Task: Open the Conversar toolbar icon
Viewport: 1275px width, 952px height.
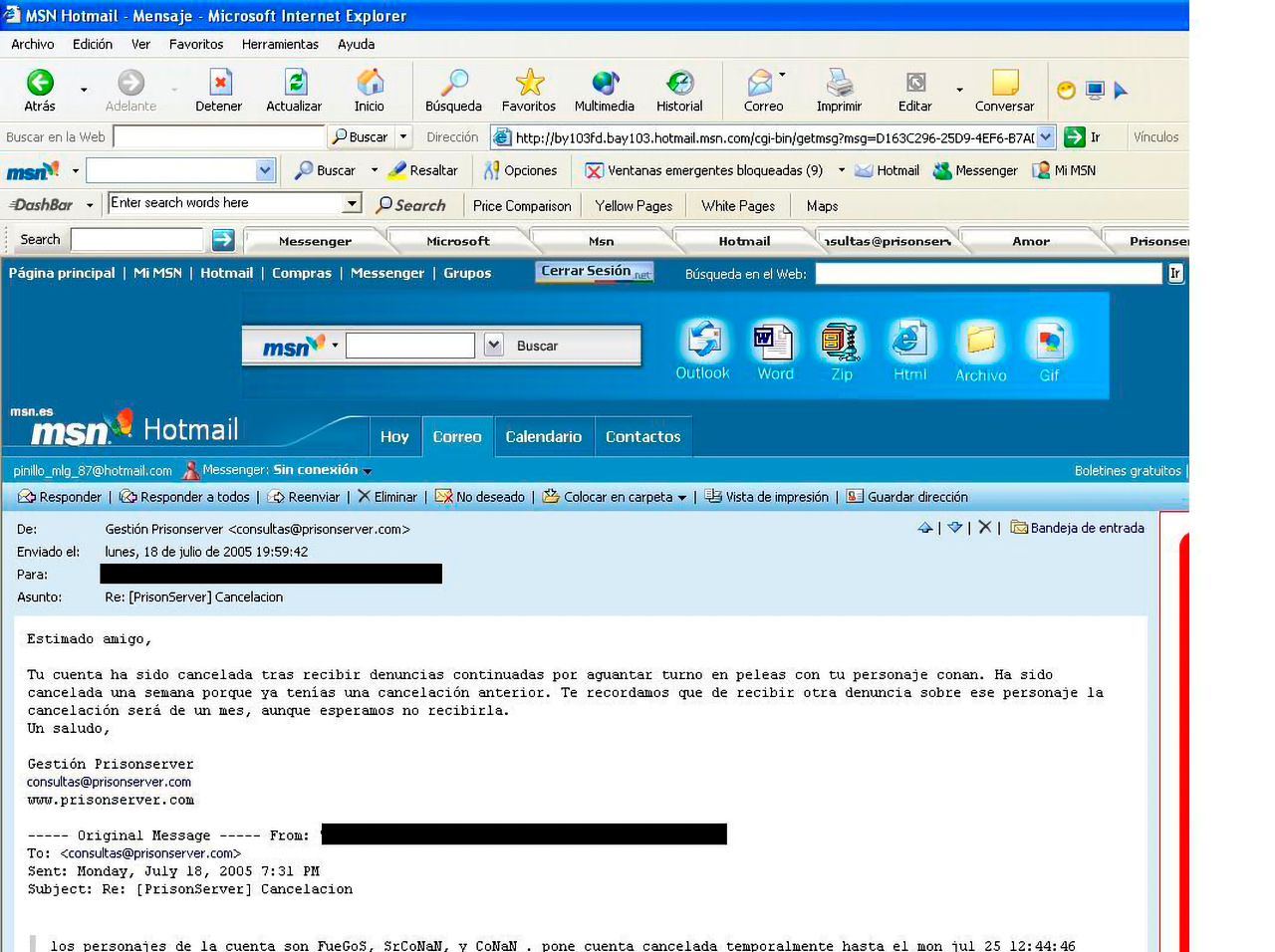Action: (x=1005, y=91)
